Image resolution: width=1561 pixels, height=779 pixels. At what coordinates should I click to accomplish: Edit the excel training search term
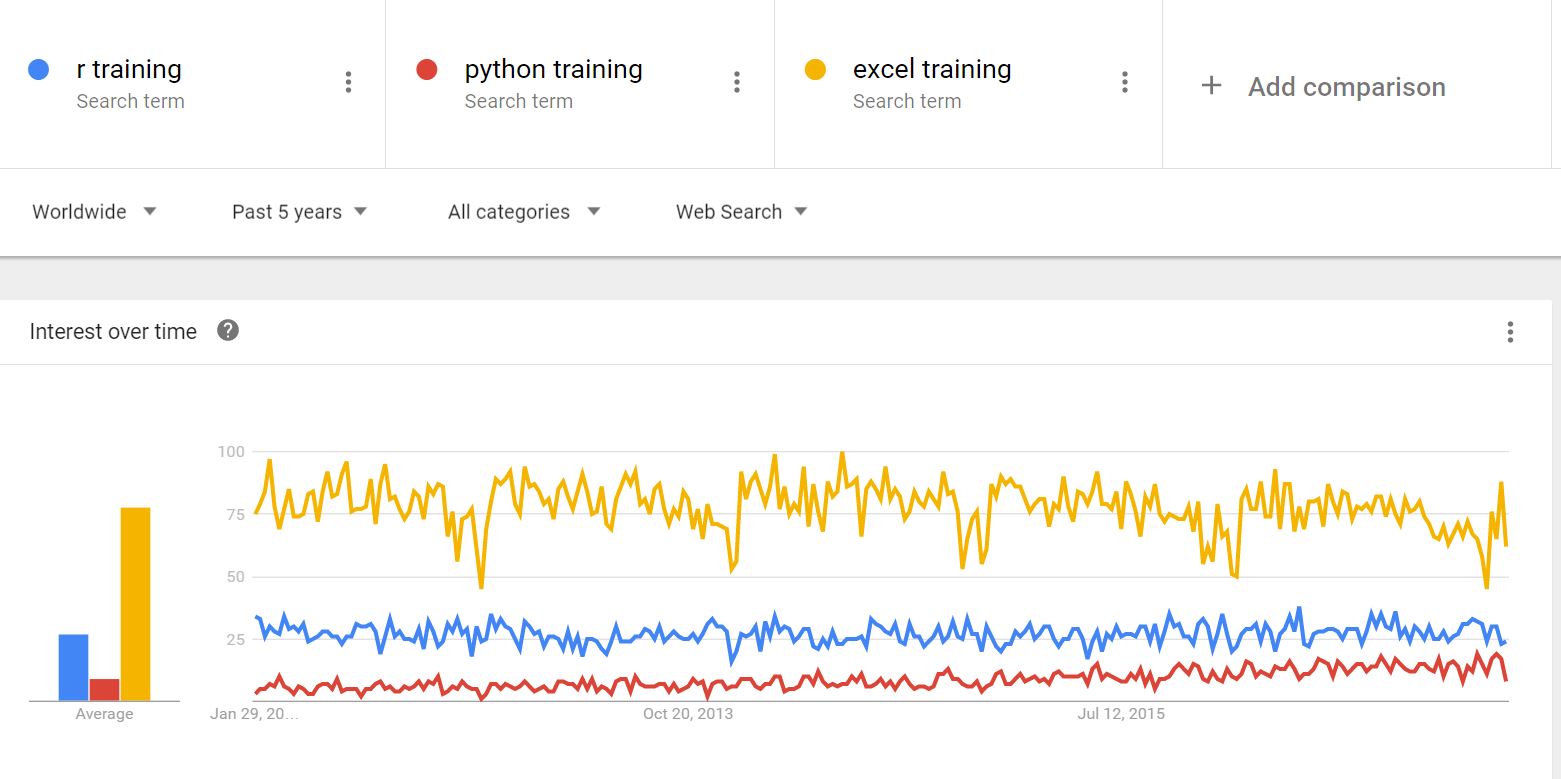(x=932, y=70)
